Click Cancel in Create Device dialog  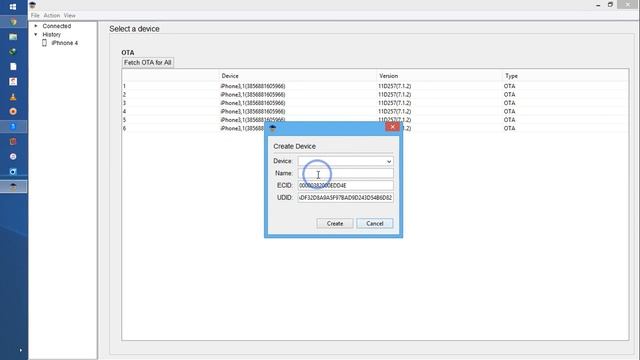click(375, 223)
